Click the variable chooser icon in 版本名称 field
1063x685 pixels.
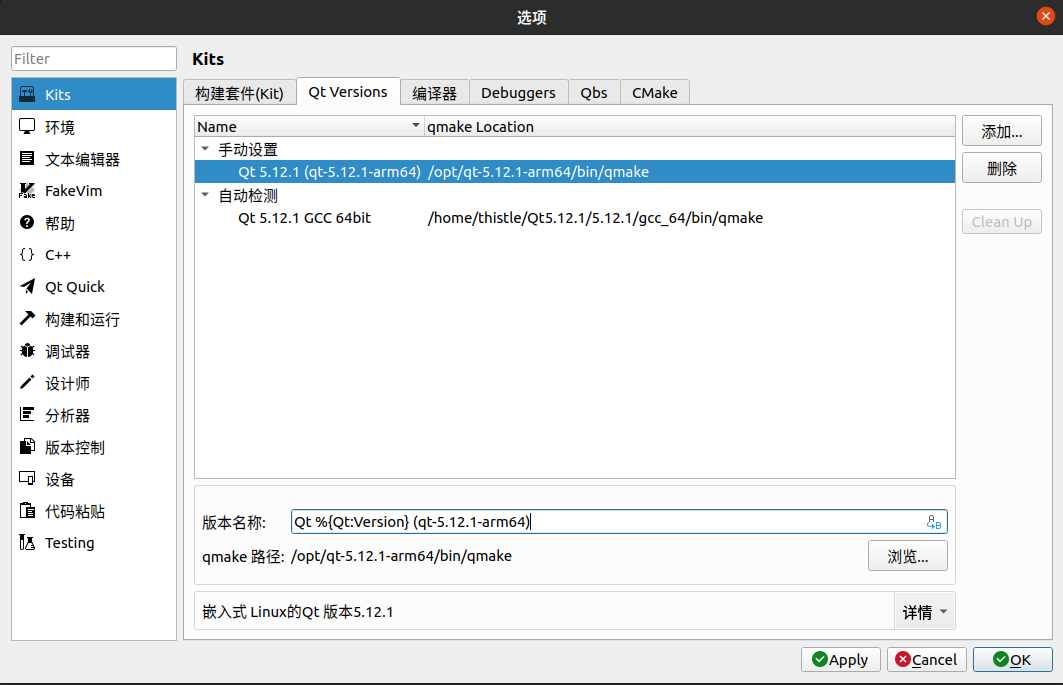click(x=934, y=522)
